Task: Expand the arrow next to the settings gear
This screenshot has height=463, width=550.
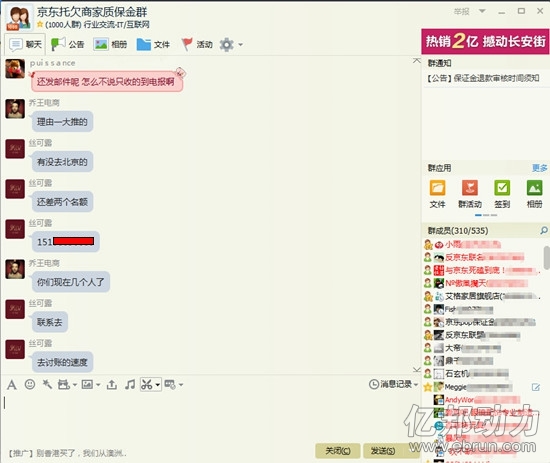Action: pyautogui.click(x=240, y=45)
